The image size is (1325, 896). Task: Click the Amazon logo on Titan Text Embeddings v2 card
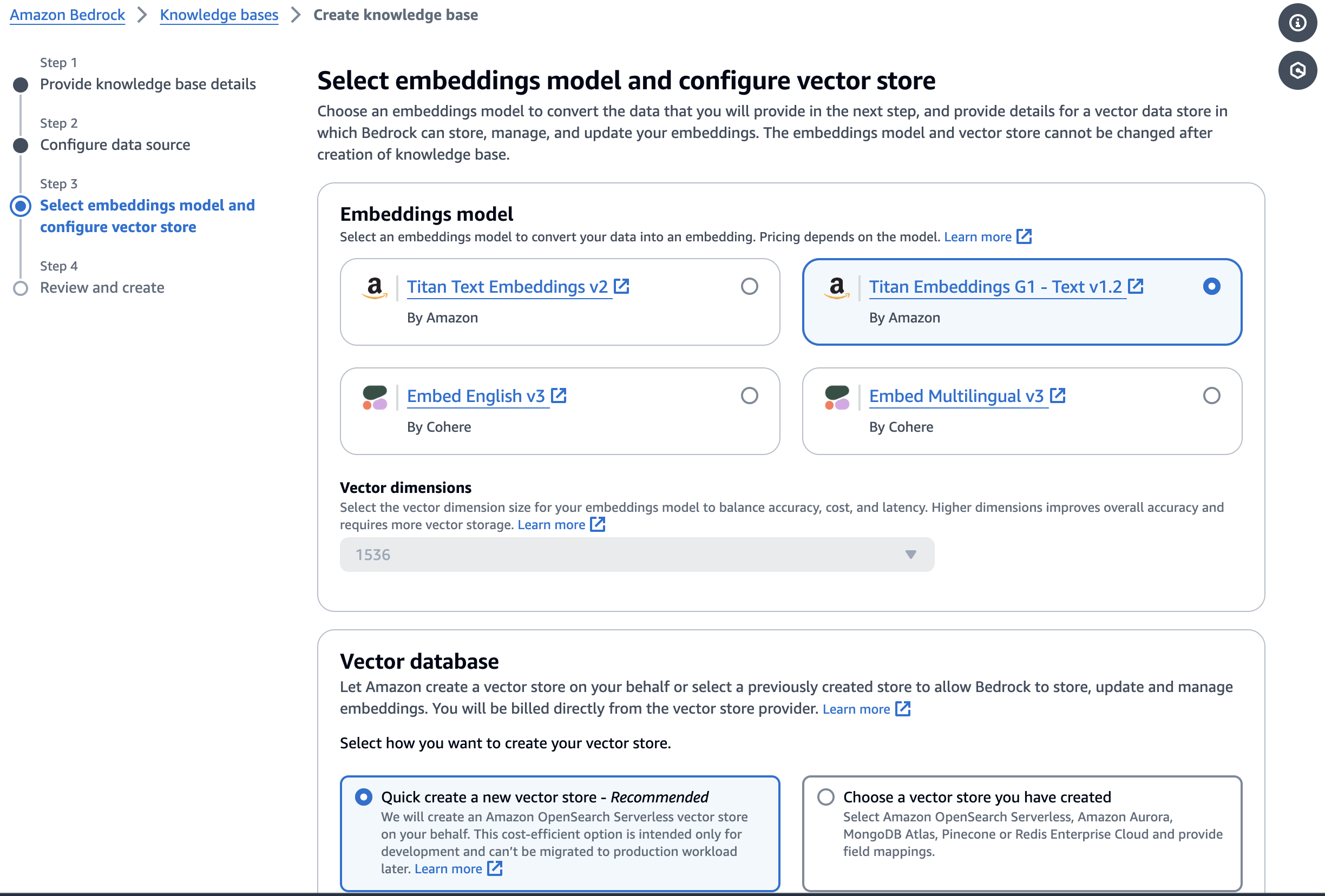click(375, 287)
